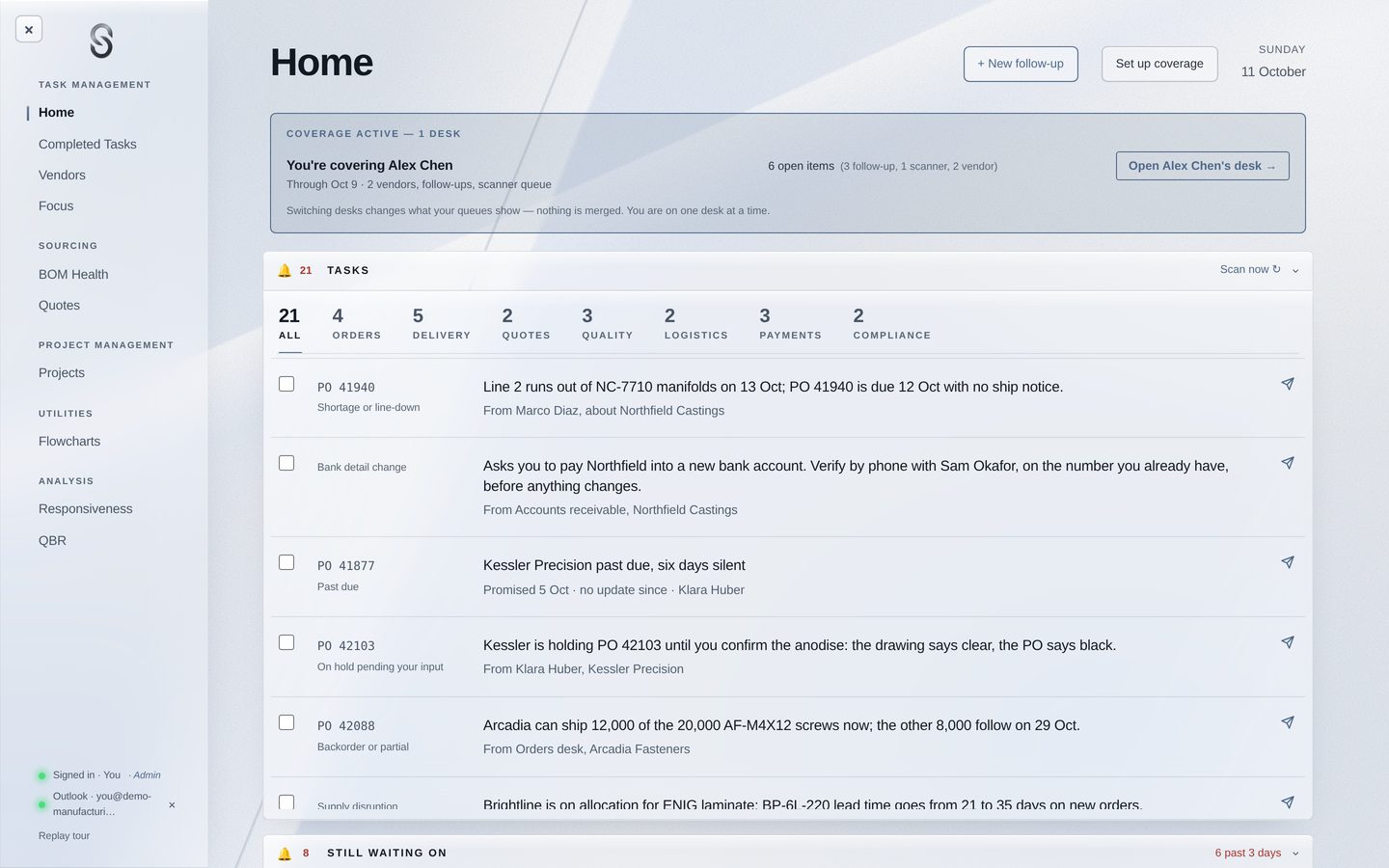Select the Logistics tab
1389x868 pixels.
pos(695,324)
